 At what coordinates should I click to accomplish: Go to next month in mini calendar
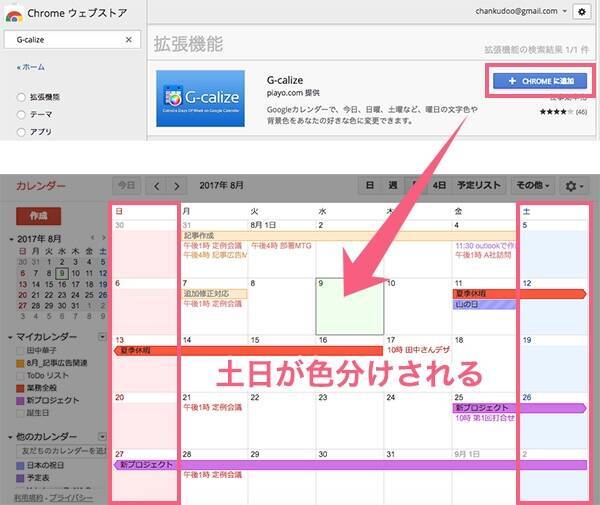(103, 238)
